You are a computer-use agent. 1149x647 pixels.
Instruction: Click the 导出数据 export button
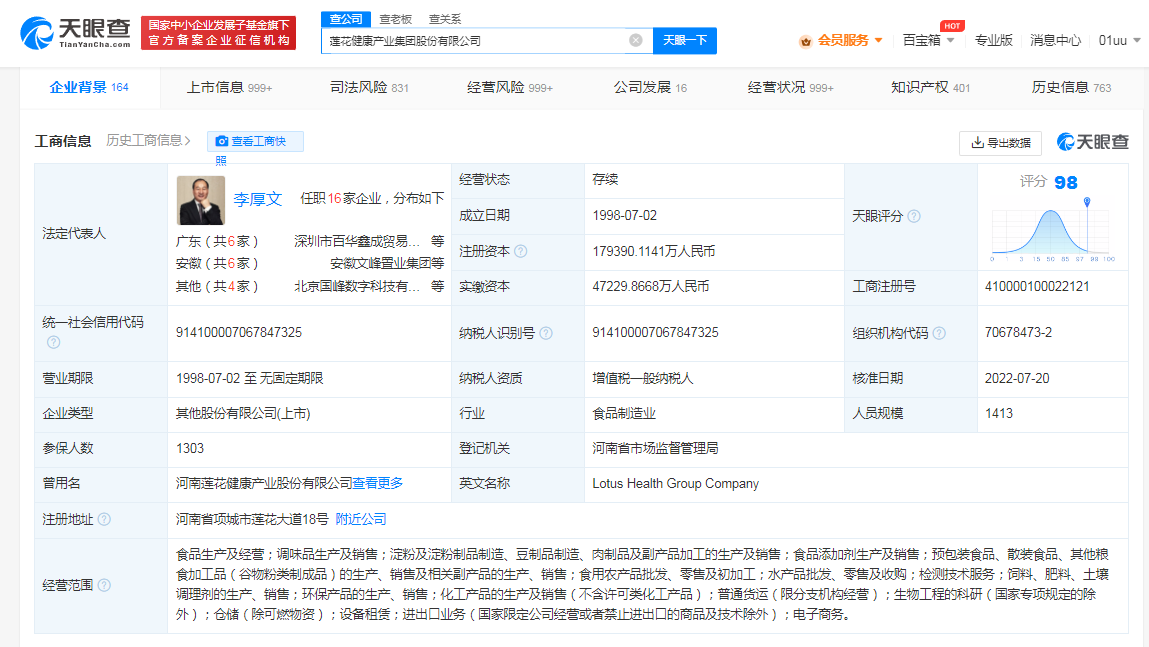(999, 143)
